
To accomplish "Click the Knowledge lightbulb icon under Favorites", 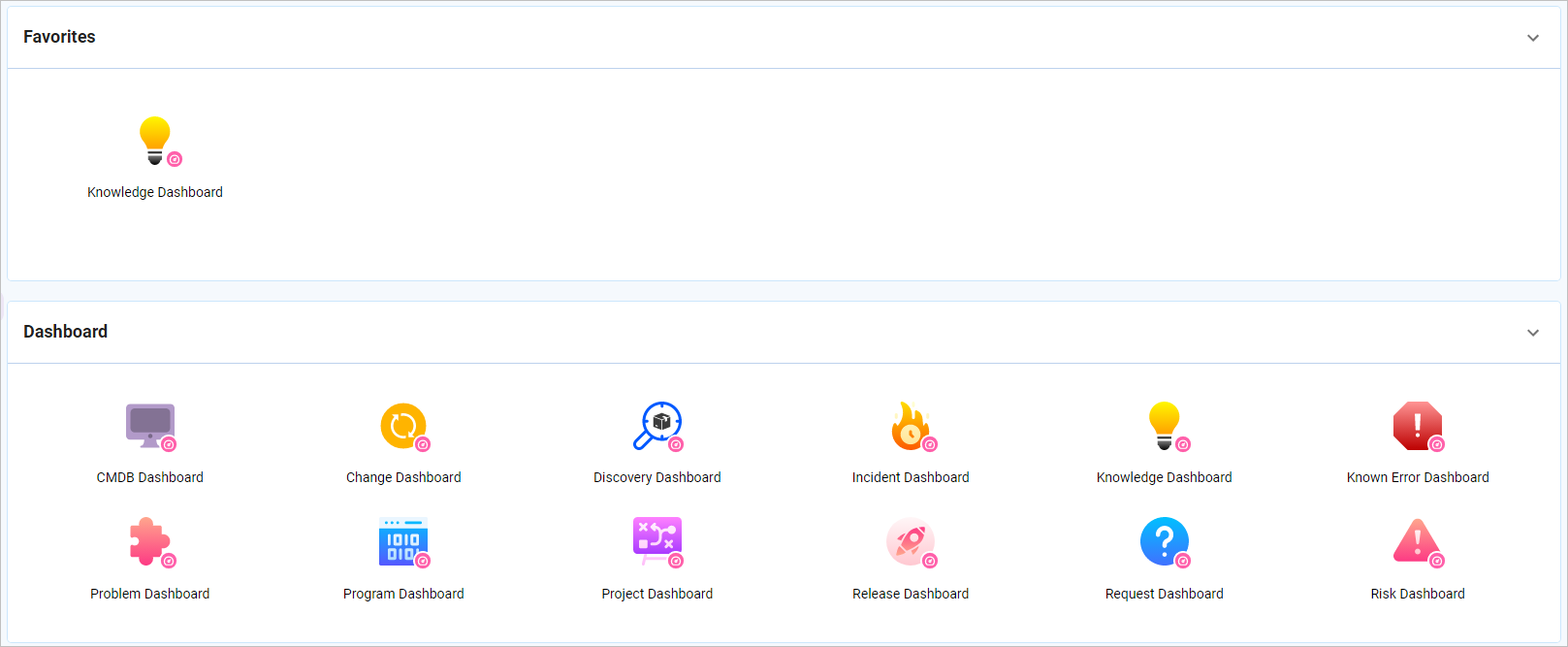I will pos(155,141).
